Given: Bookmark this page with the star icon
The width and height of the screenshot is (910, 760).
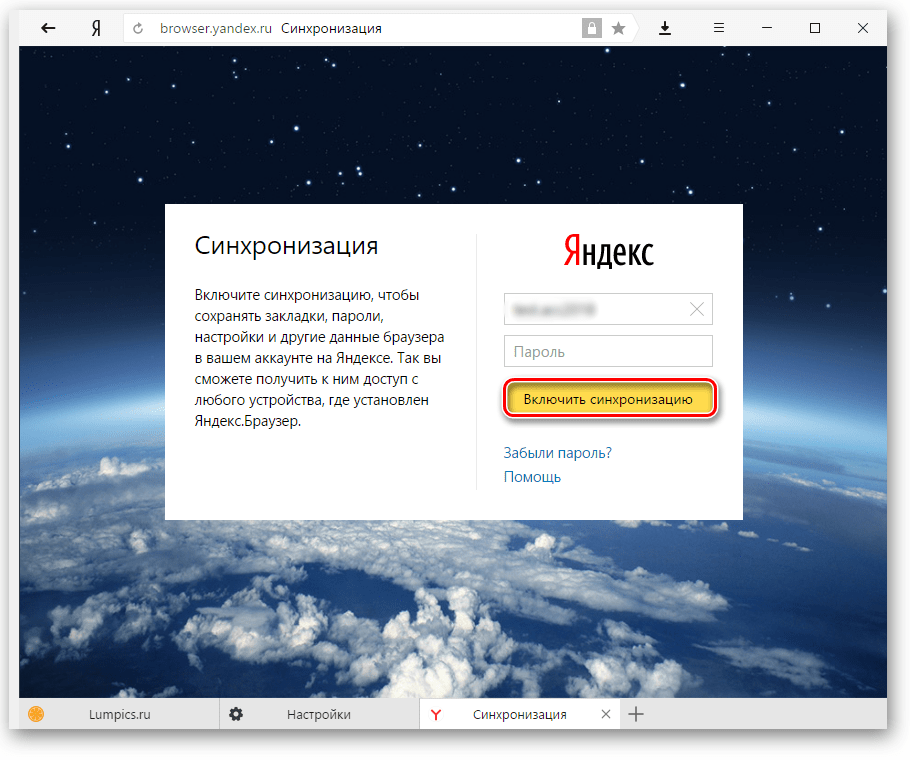Looking at the screenshot, I should tap(619, 28).
